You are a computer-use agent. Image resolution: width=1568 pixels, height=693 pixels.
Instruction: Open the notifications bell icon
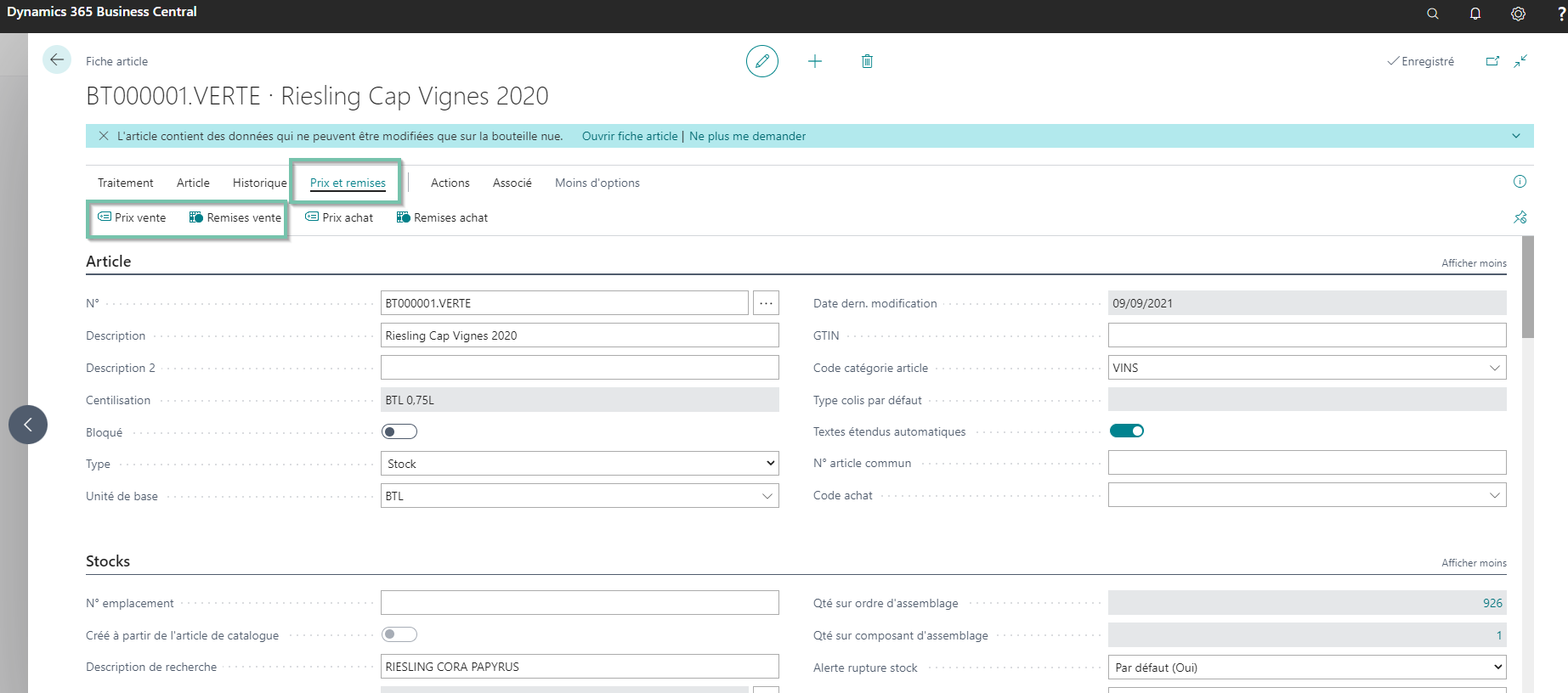tap(1475, 14)
